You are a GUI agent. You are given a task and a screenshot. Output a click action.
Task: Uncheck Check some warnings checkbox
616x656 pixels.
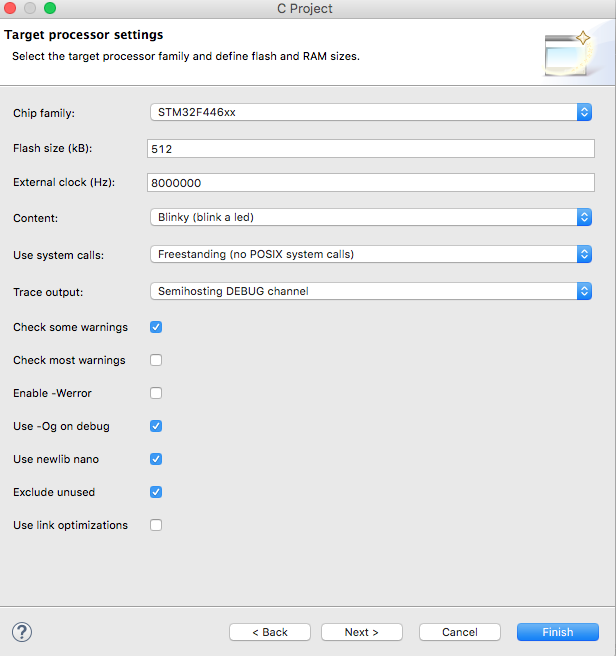pos(156,327)
